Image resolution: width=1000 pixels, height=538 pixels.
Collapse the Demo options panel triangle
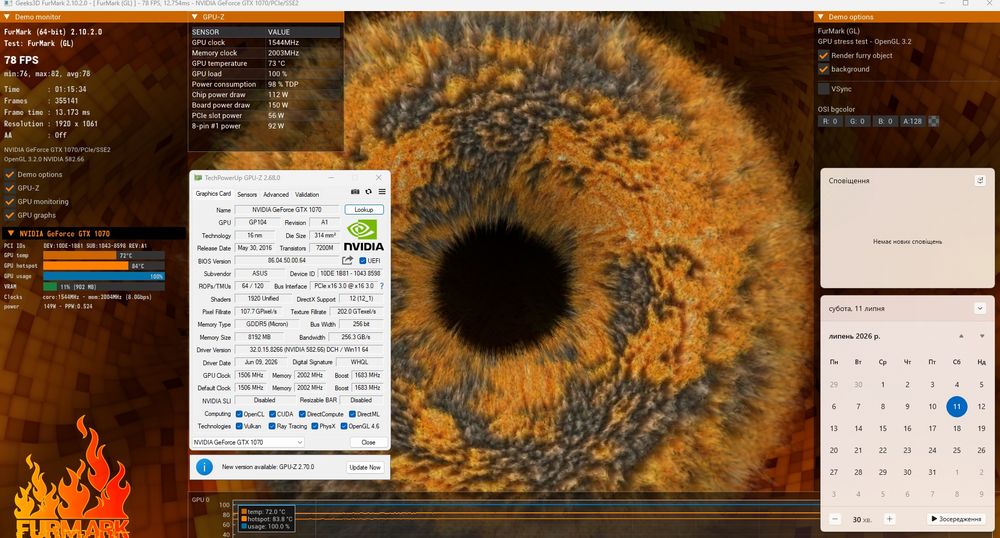pos(821,17)
